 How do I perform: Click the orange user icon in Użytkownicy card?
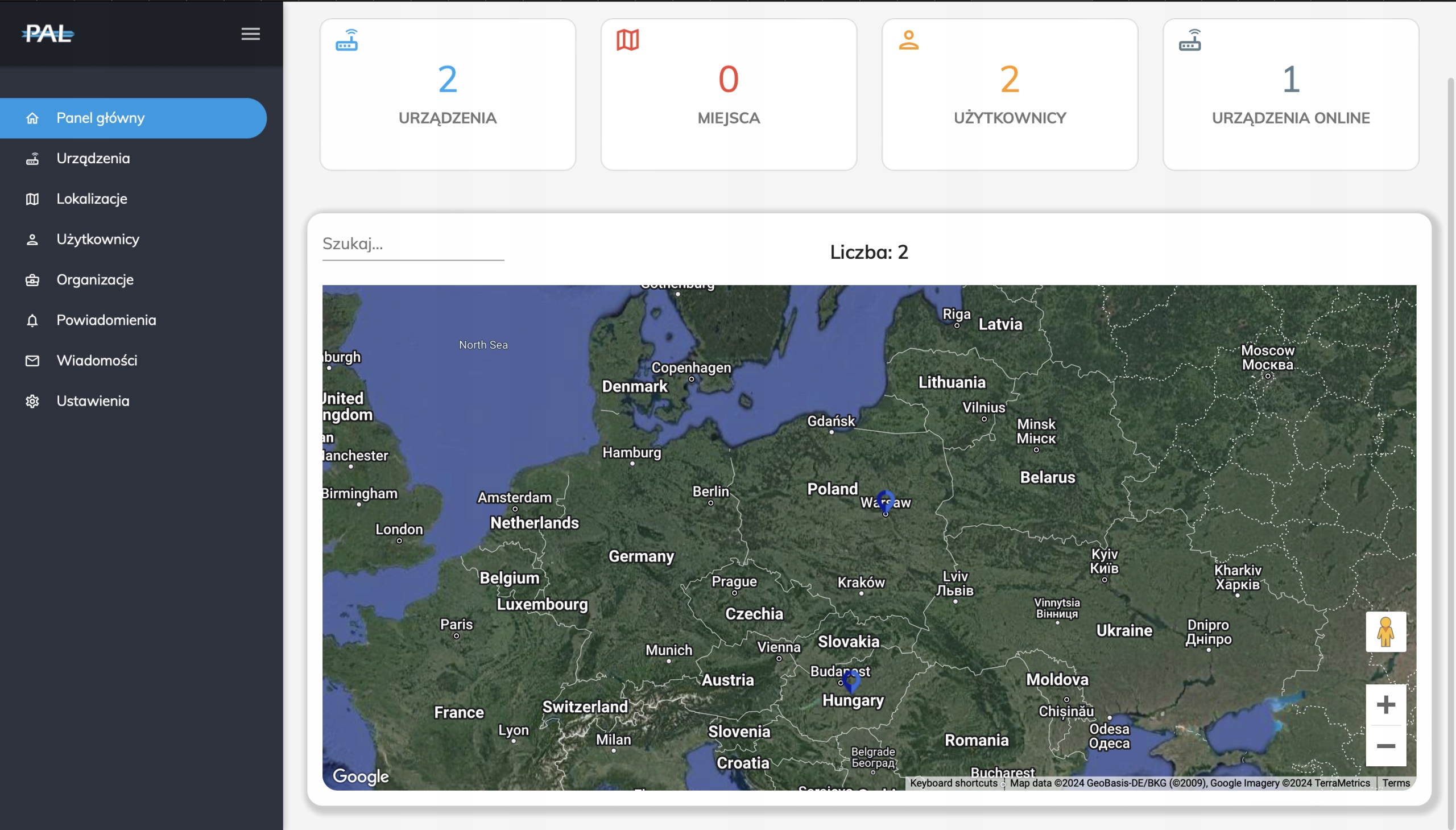(908, 40)
